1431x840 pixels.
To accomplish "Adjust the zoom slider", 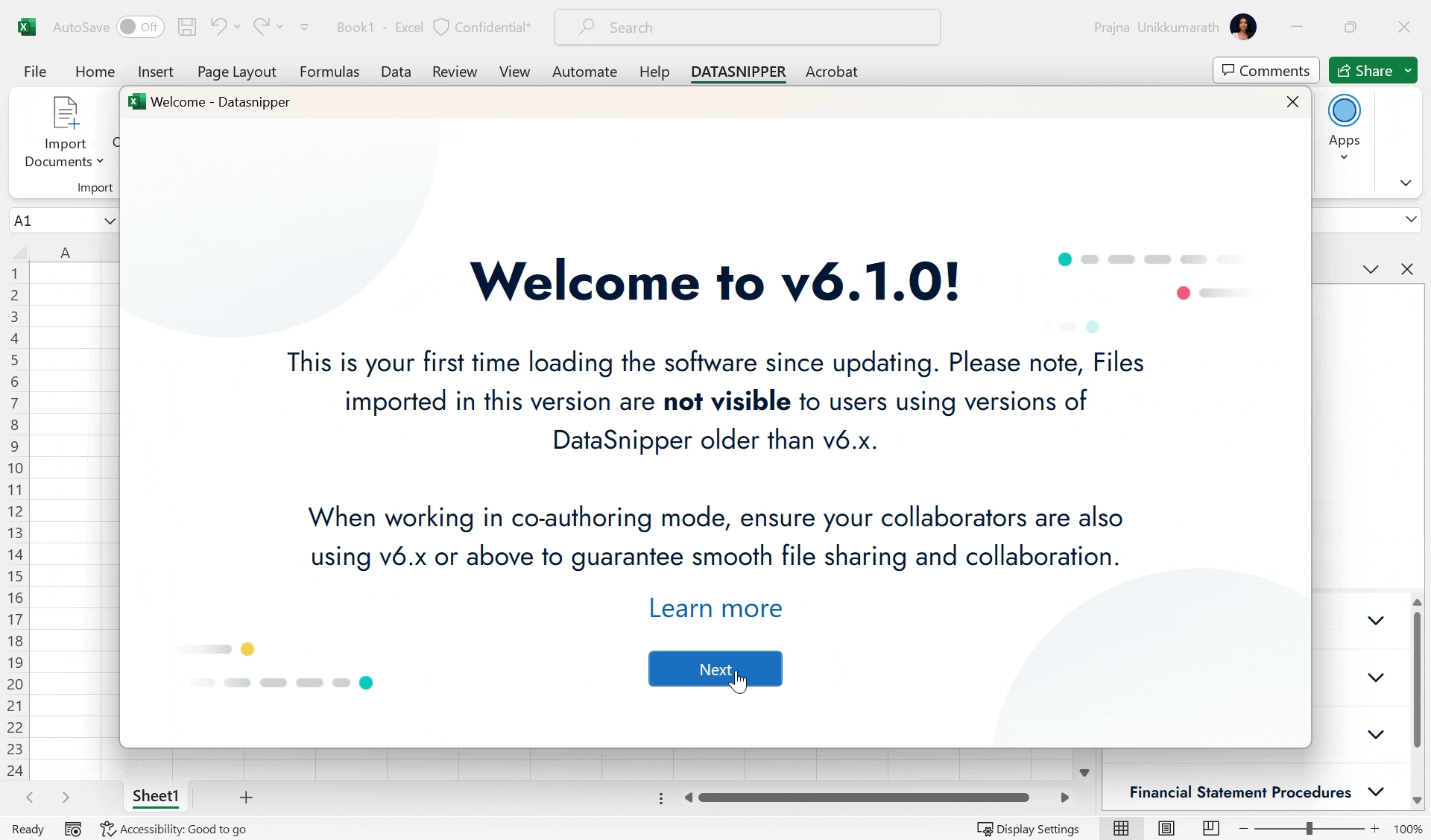I will tap(1310, 828).
